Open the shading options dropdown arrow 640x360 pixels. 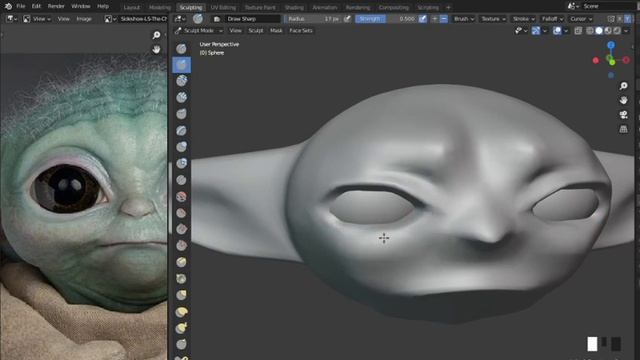click(626, 31)
